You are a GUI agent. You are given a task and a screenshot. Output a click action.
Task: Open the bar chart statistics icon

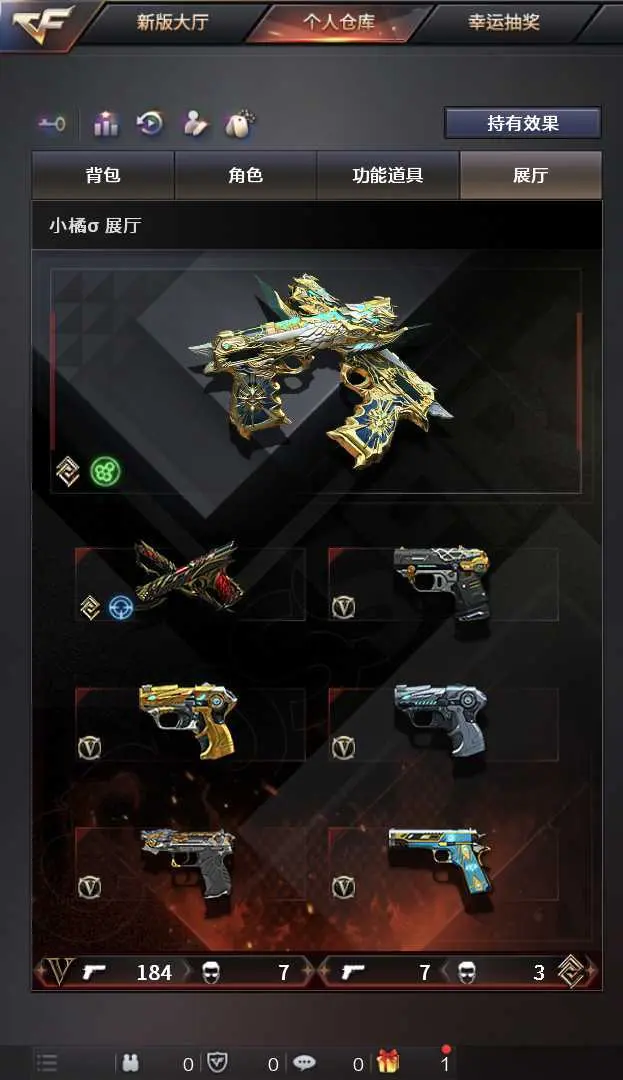pyautogui.click(x=105, y=124)
